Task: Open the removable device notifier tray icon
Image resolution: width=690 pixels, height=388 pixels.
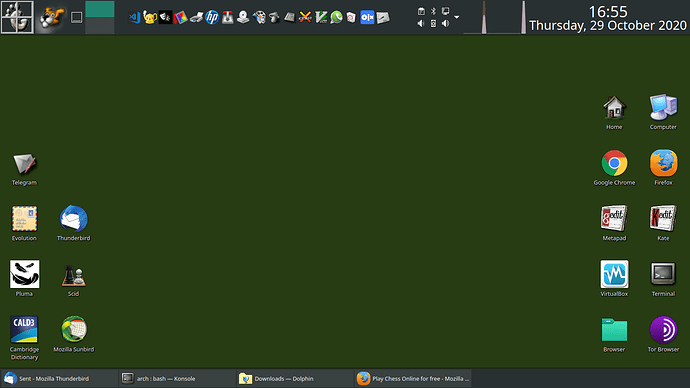Action: (x=433, y=23)
